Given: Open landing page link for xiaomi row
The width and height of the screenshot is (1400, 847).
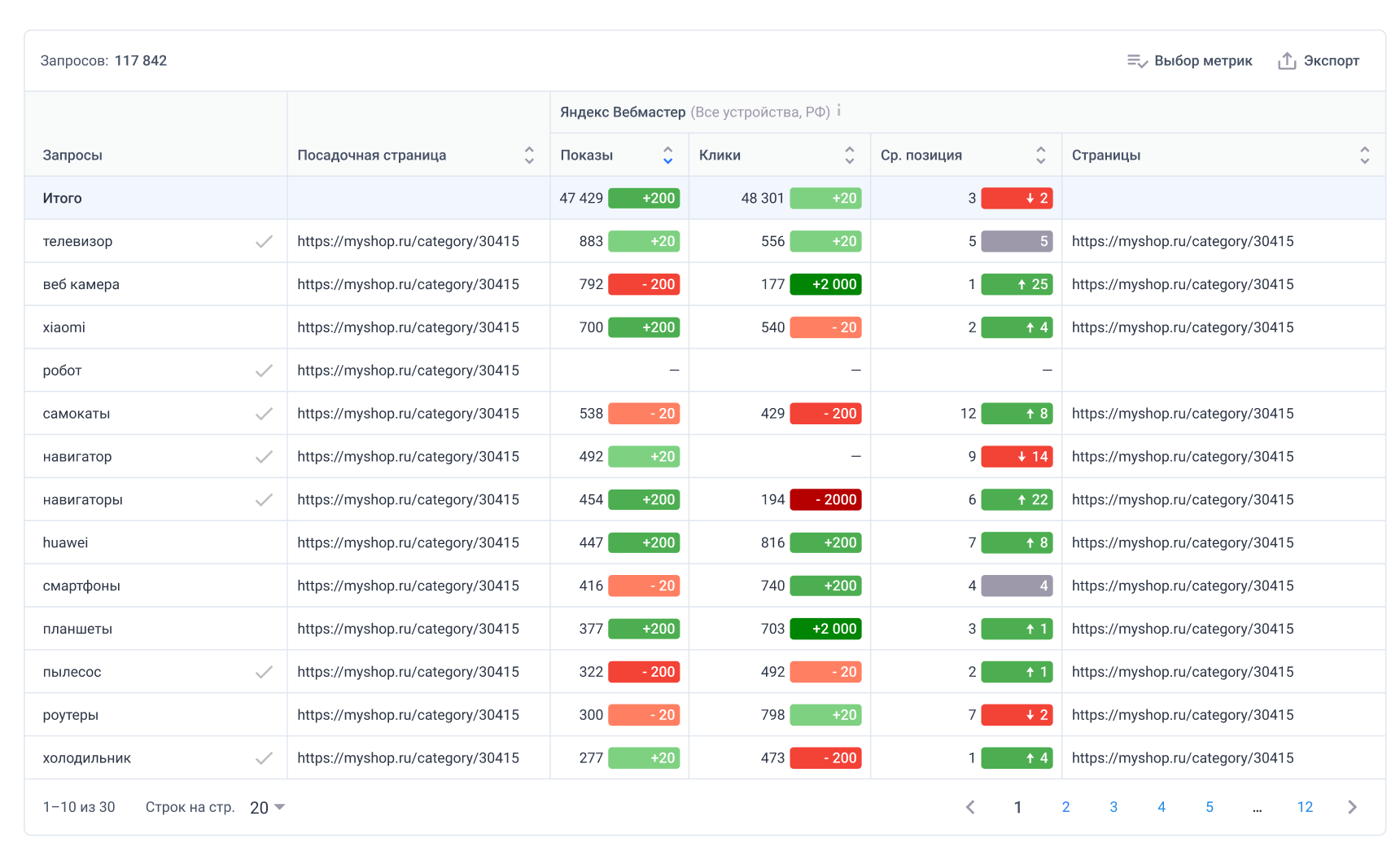Looking at the screenshot, I should [x=408, y=327].
